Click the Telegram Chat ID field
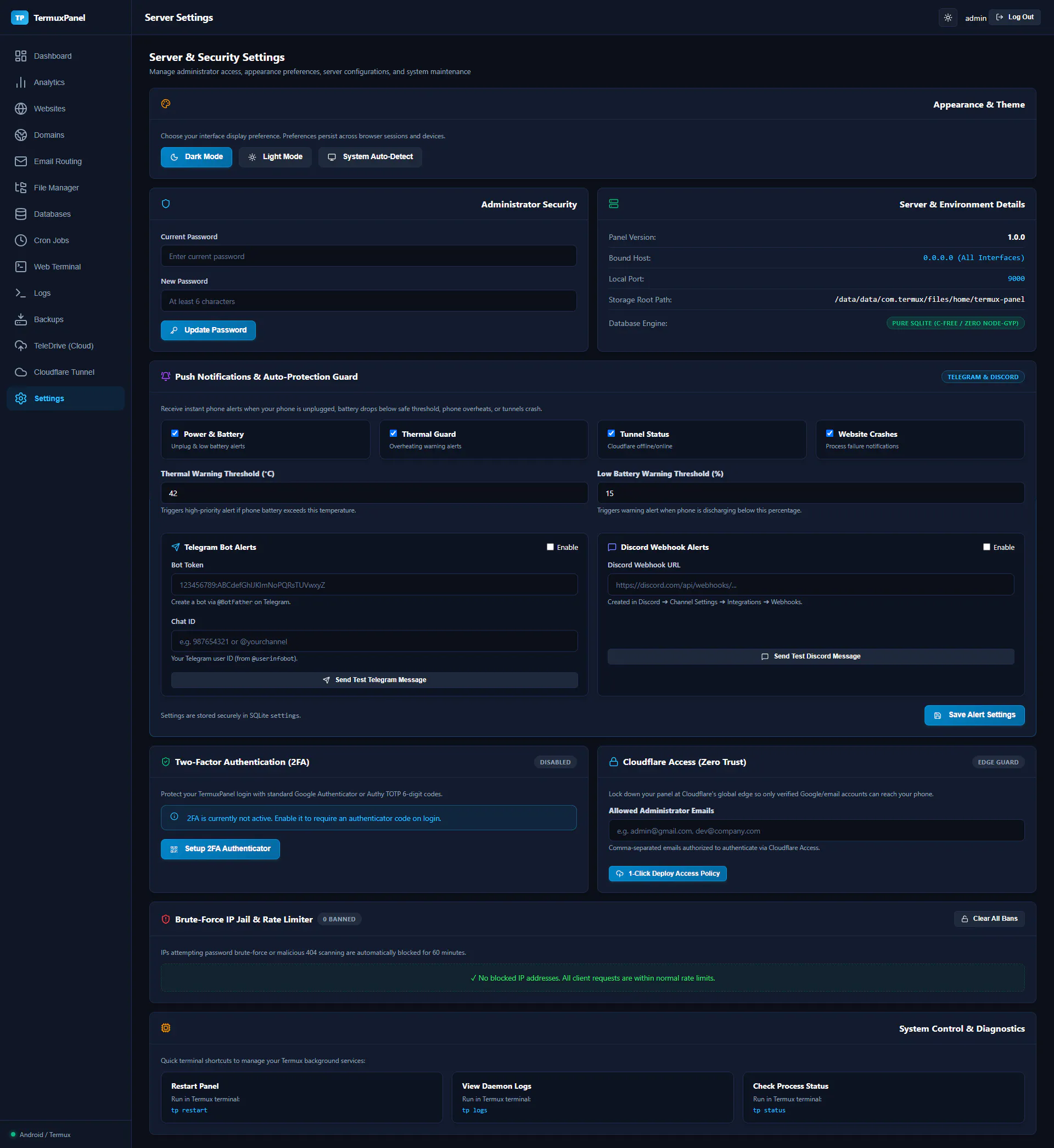Image resolution: width=1054 pixels, height=1148 pixels. tap(374, 641)
